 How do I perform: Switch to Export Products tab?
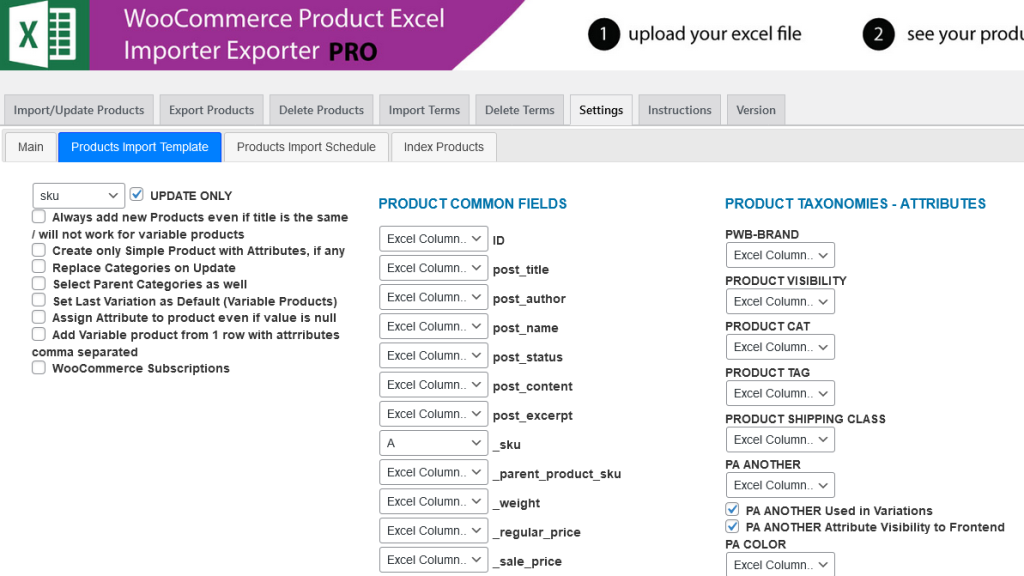click(x=212, y=110)
